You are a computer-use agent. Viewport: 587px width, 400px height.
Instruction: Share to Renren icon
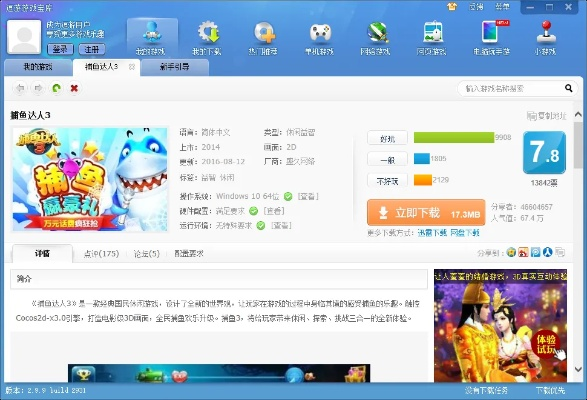point(548,252)
